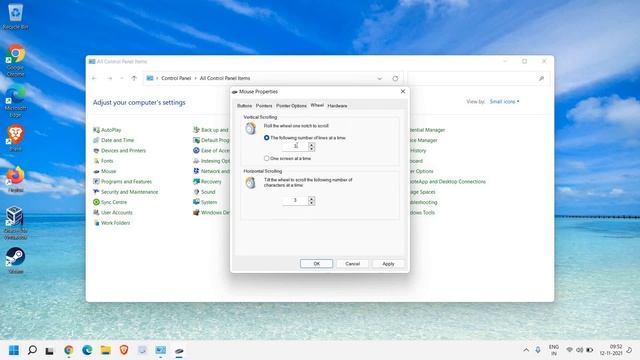This screenshot has width=640, height=360.
Task: Open File Explorer from the taskbar
Action: (106, 350)
